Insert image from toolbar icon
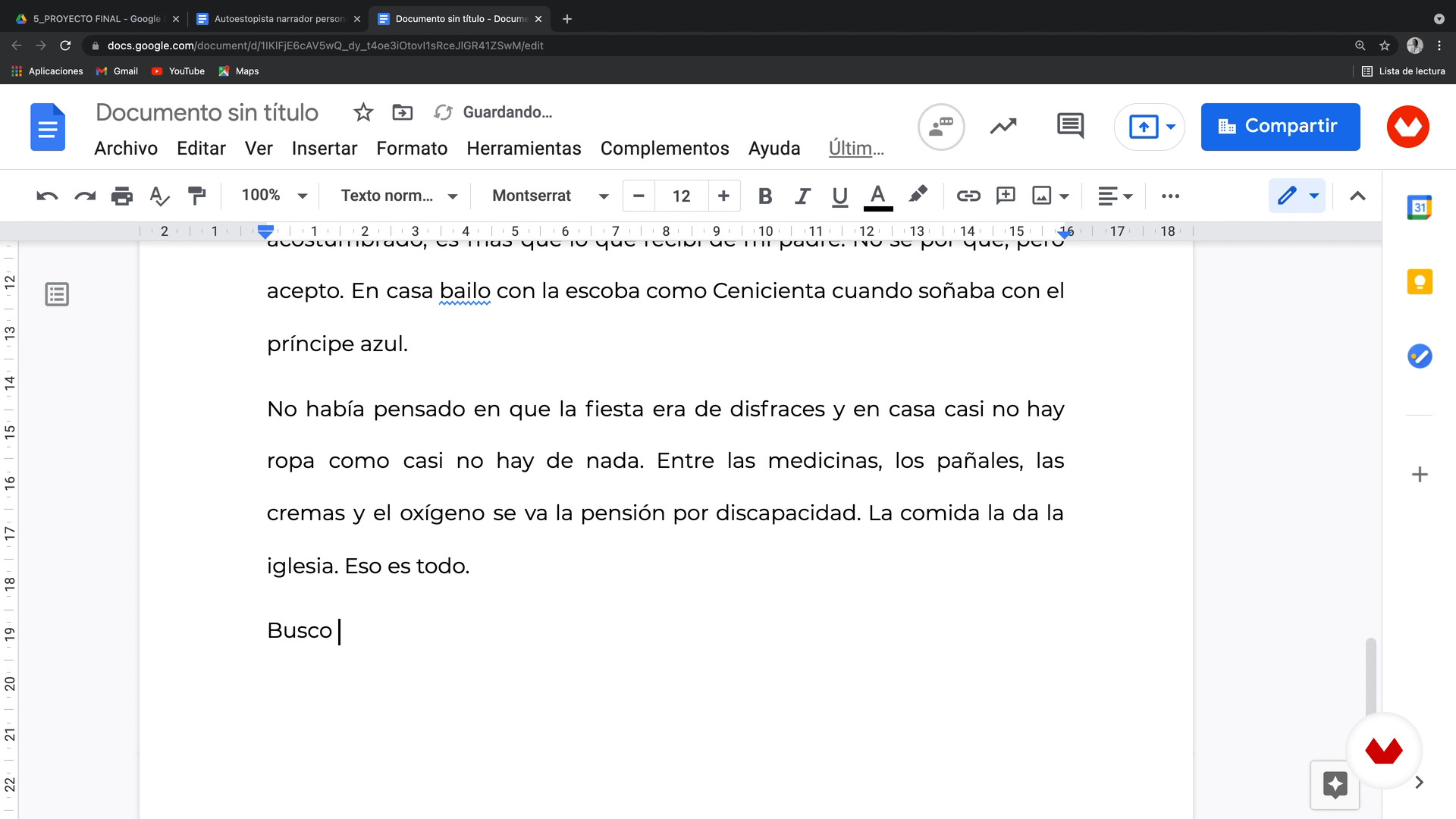1456x819 pixels. coord(1042,196)
